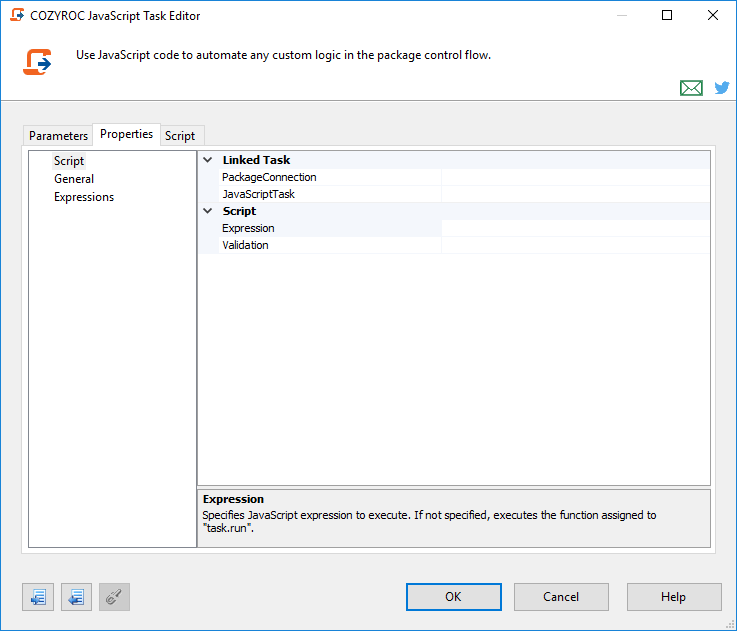
Task: Edit the Validation value field
Action: click(x=576, y=245)
